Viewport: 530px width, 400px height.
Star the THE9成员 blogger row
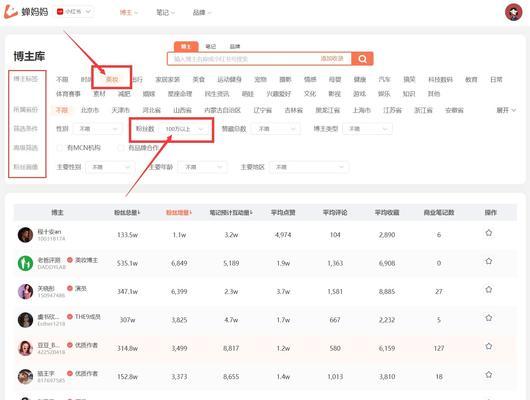[x=488, y=318]
